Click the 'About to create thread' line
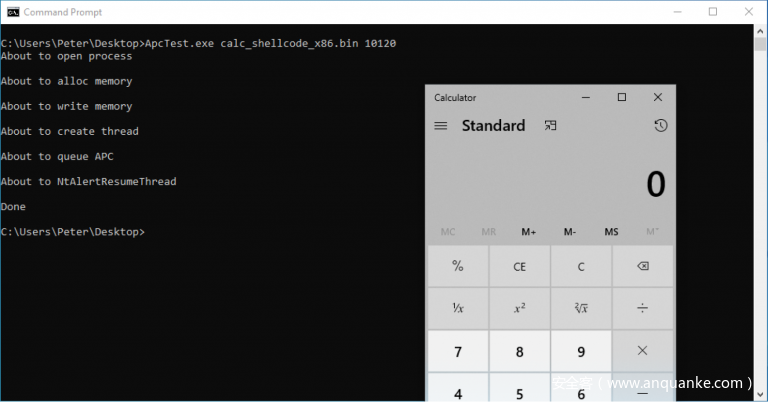768x402 pixels. (x=70, y=131)
